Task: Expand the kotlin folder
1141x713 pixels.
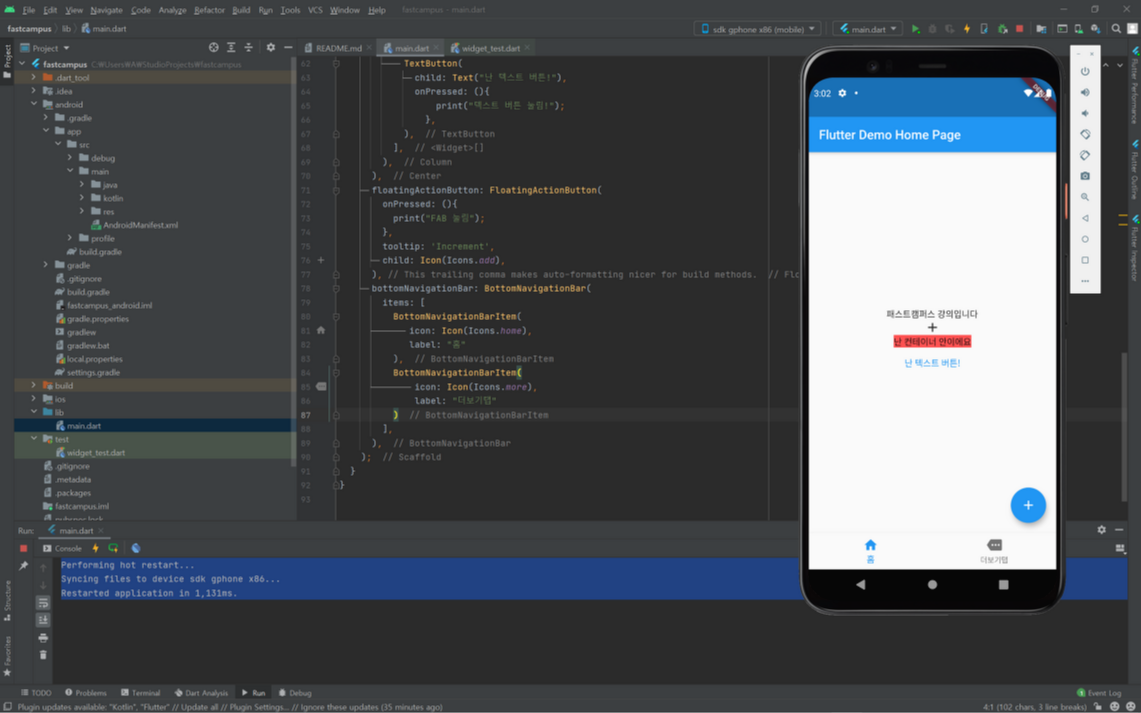Action: click(x=82, y=198)
